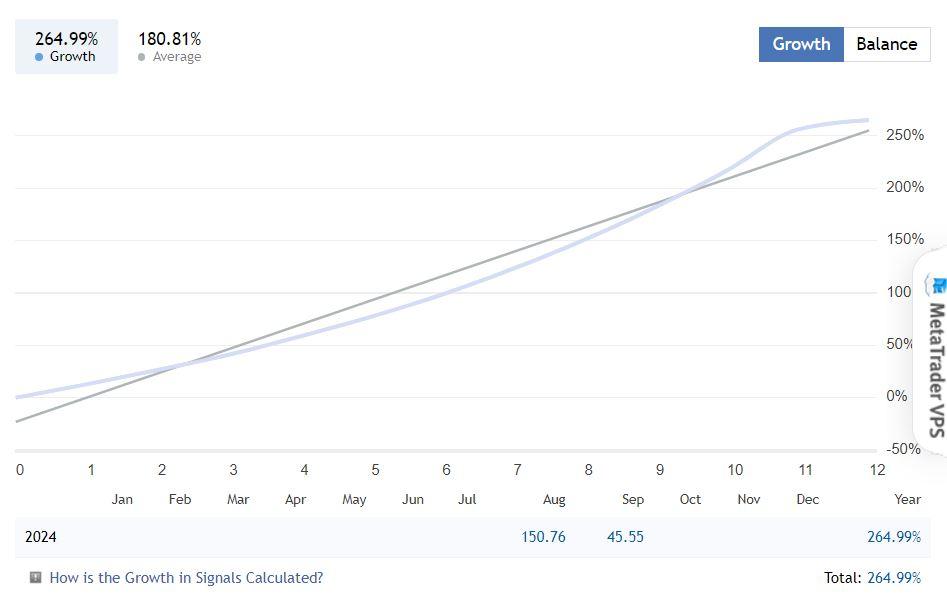Click the help icon beside the Growth question
The height and width of the screenshot is (603, 947).
(x=36, y=577)
